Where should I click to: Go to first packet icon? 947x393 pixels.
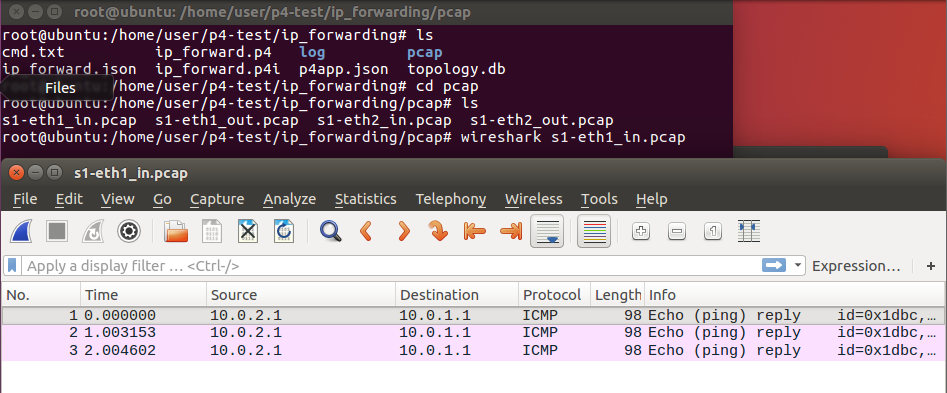click(x=475, y=231)
